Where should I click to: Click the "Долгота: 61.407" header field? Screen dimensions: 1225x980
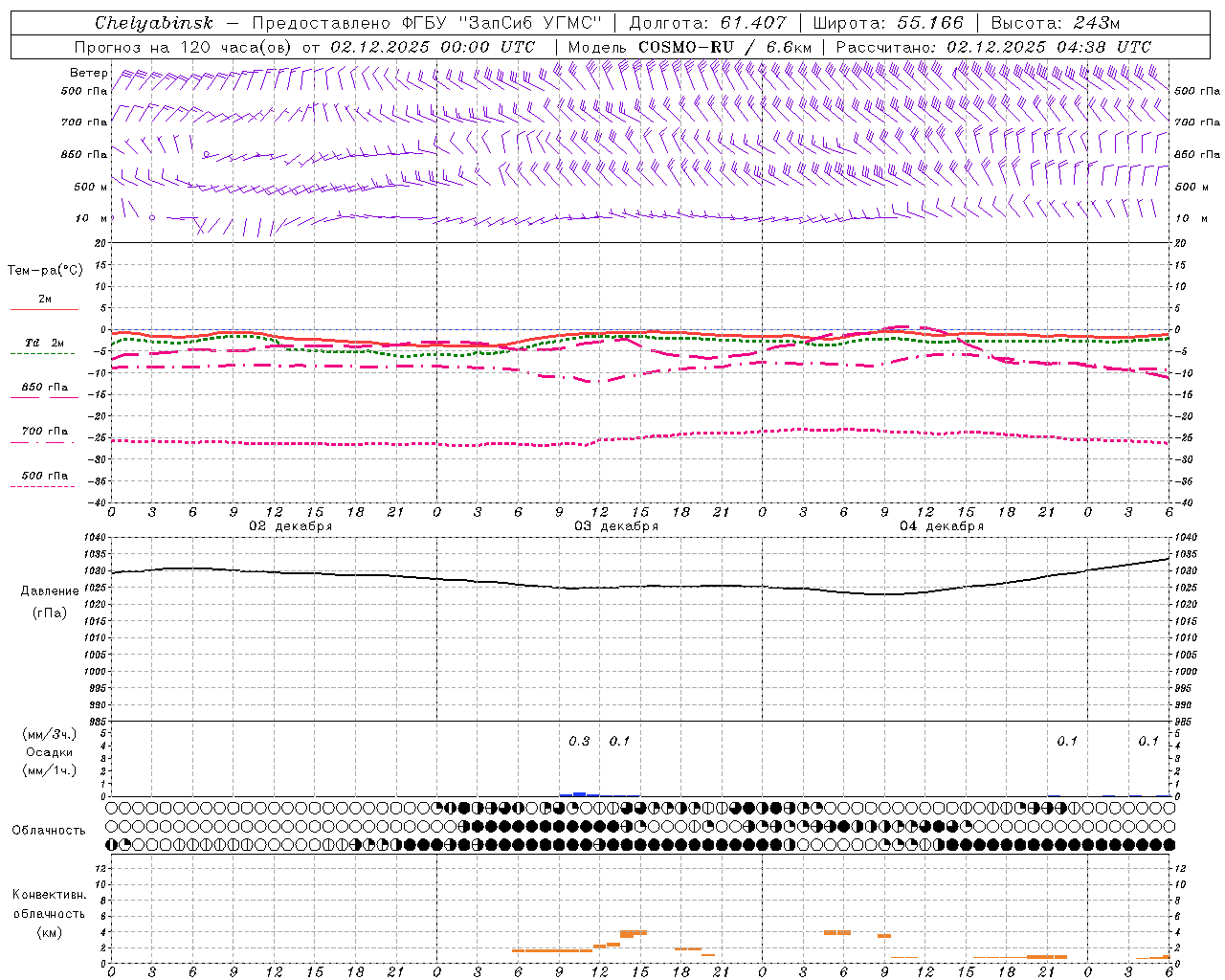(x=707, y=23)
